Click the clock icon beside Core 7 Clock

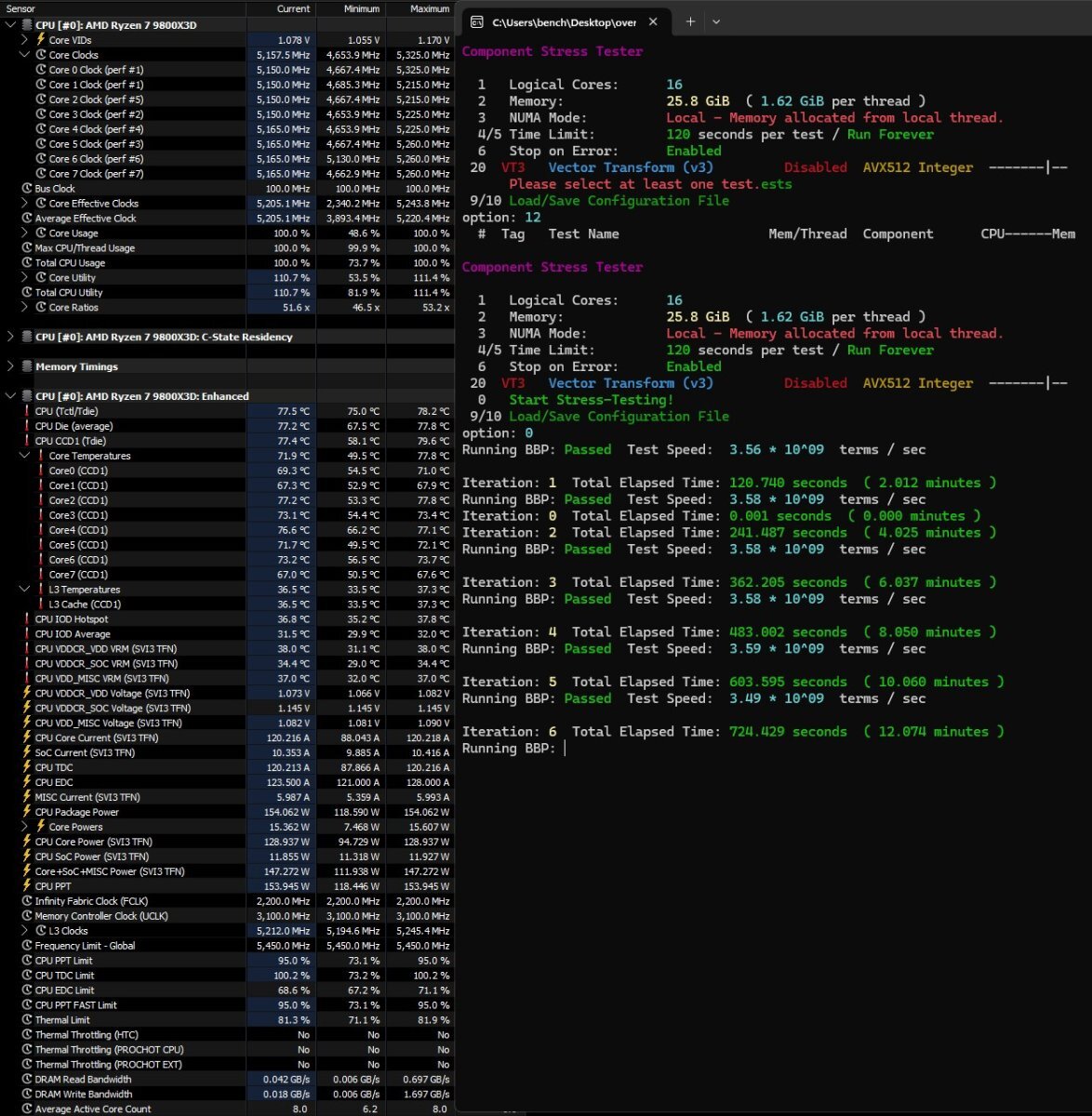click(41, 174)
